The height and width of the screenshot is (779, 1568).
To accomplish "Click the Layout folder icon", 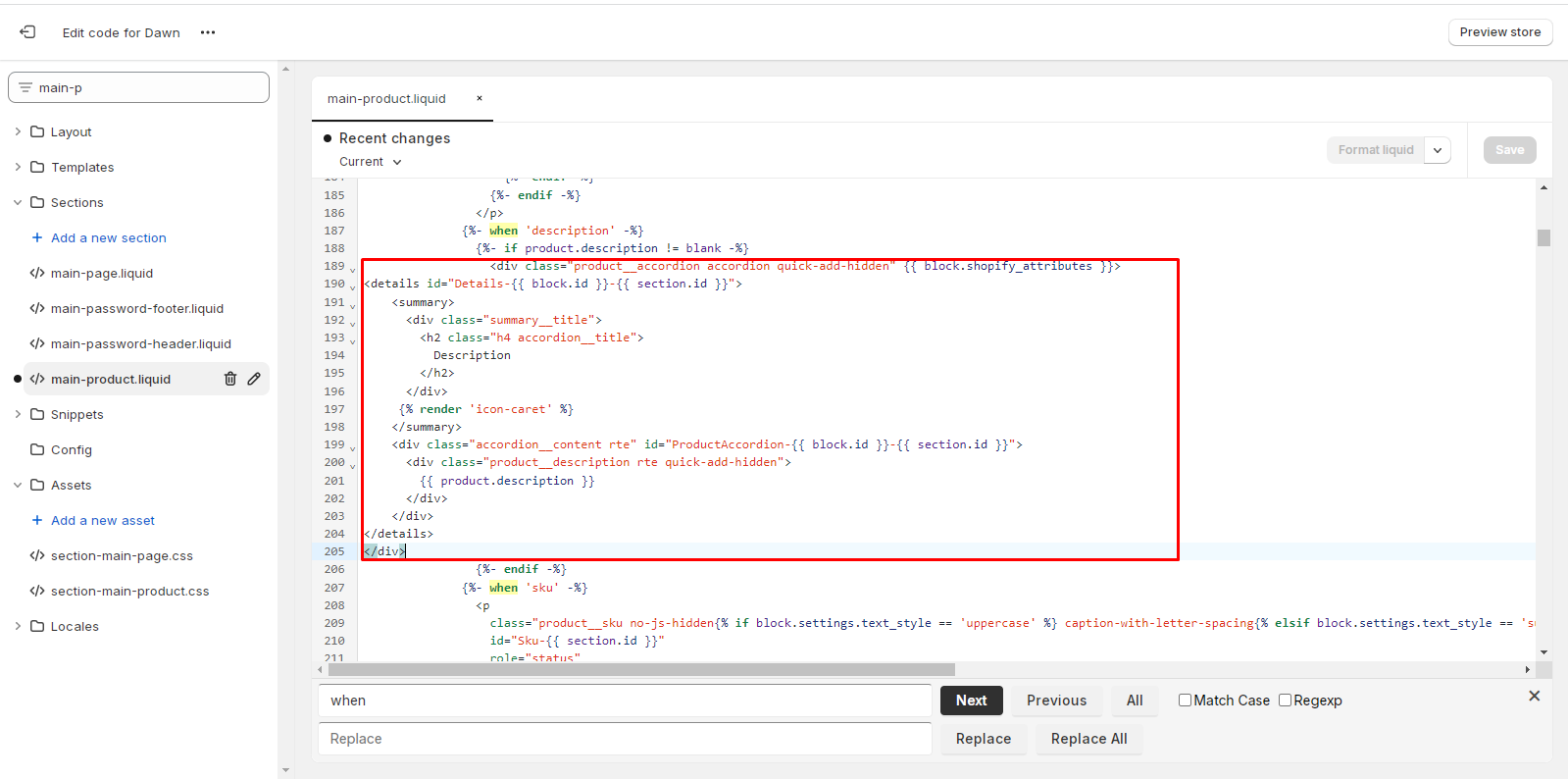I will pos(37,131).
